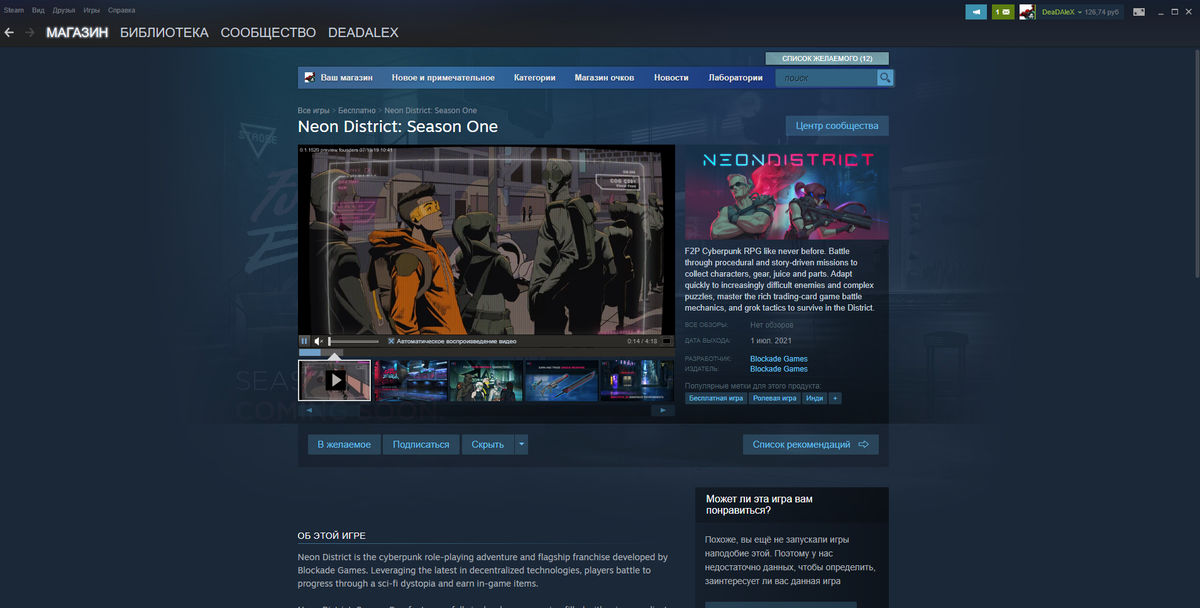
Task: Open DEADALEX profile tab
Action: 363,32
